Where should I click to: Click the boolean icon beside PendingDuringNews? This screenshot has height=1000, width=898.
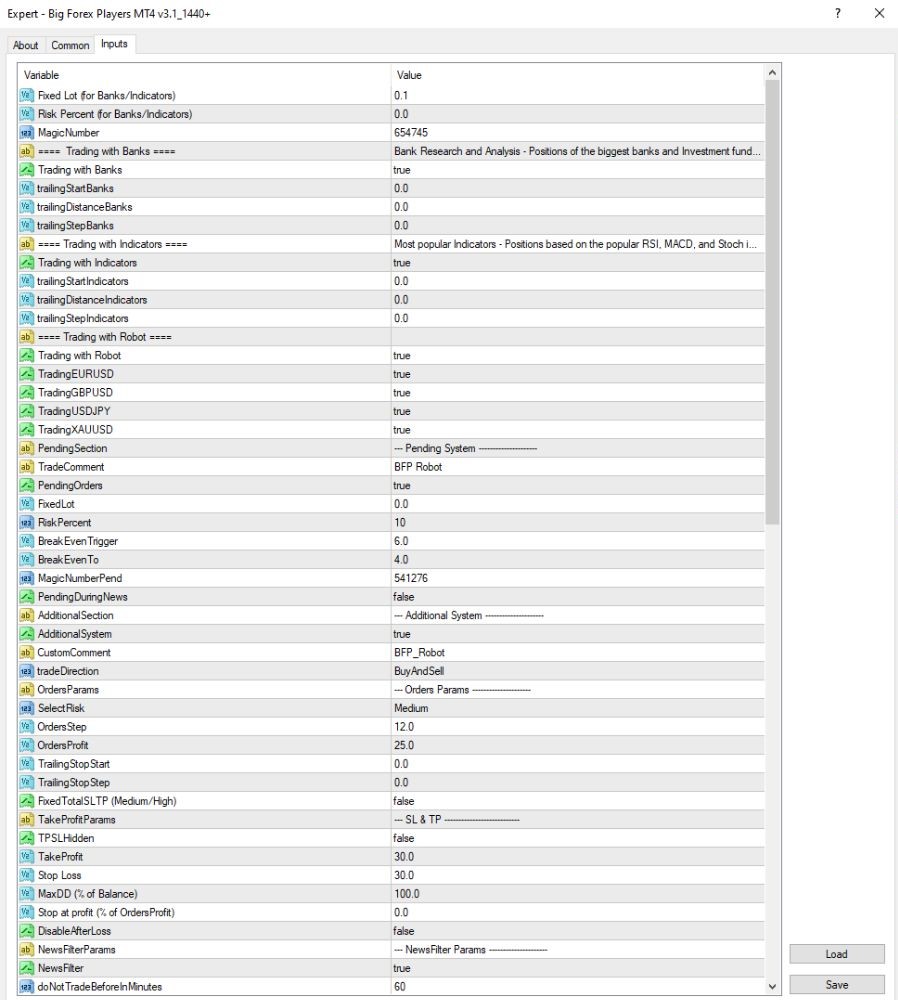[x=26, y=596]
